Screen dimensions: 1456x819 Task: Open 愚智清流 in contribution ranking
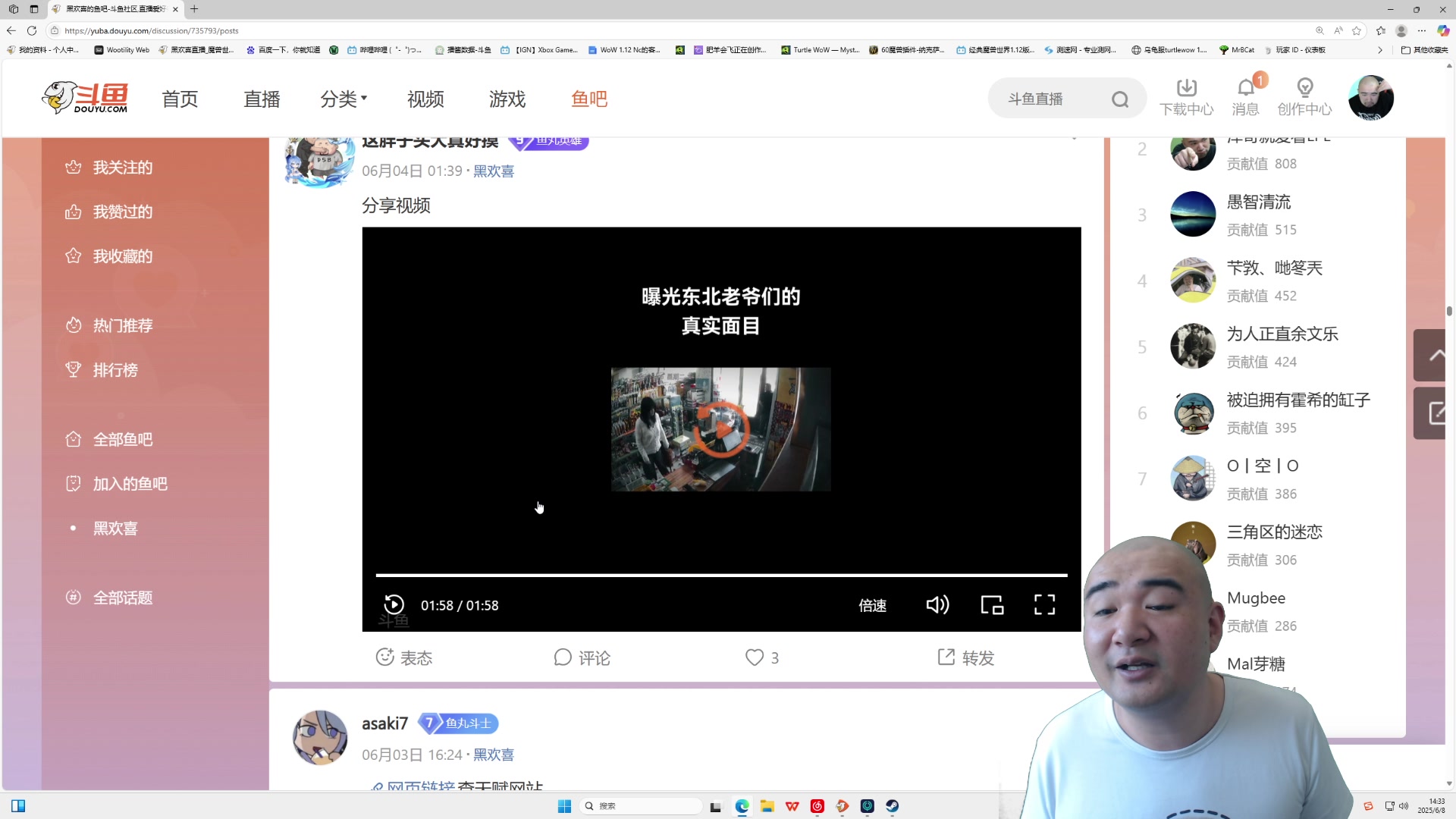click(1259, 202)
